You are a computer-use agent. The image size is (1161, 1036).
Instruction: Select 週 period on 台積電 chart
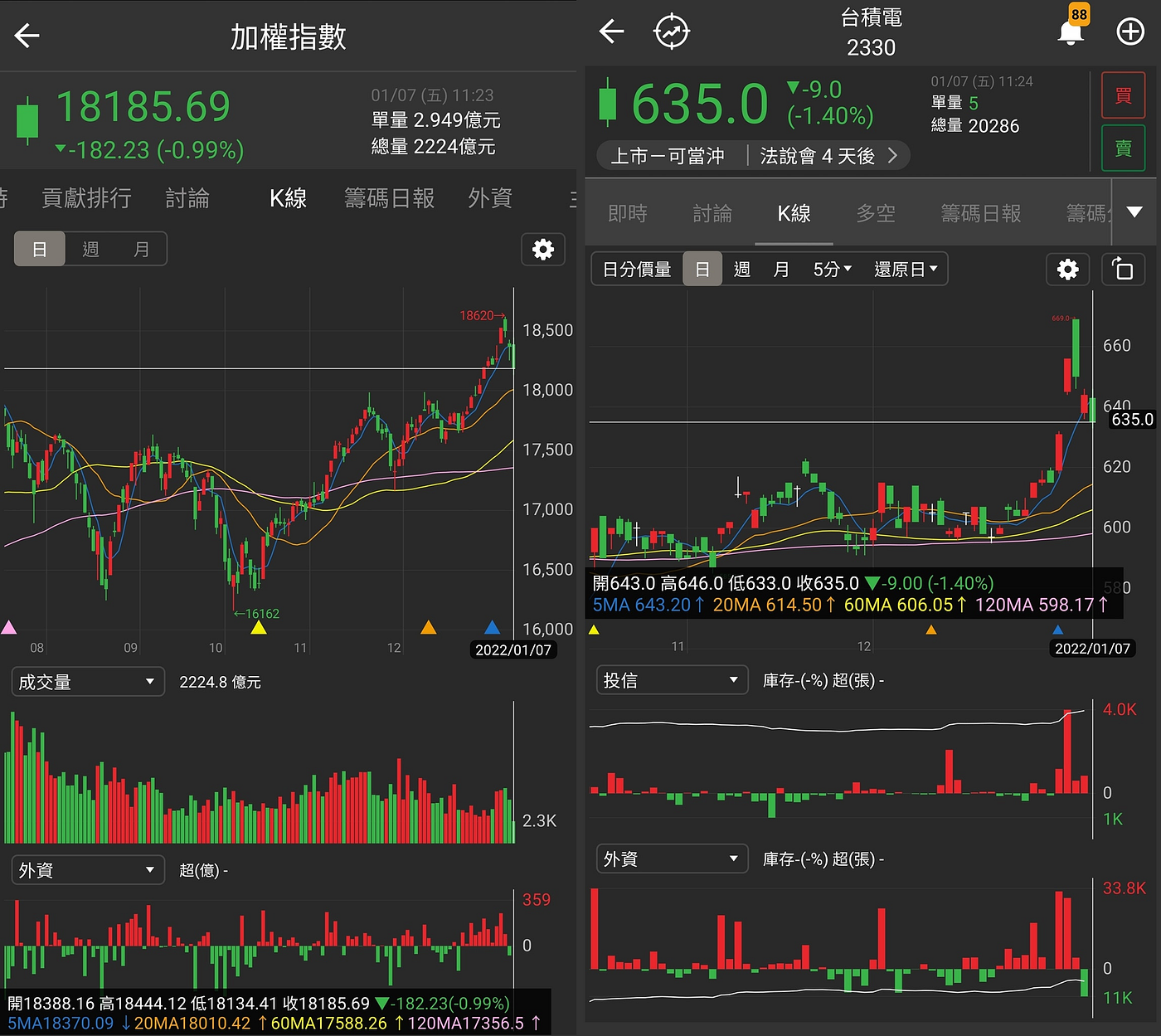(x=741, y=269)
